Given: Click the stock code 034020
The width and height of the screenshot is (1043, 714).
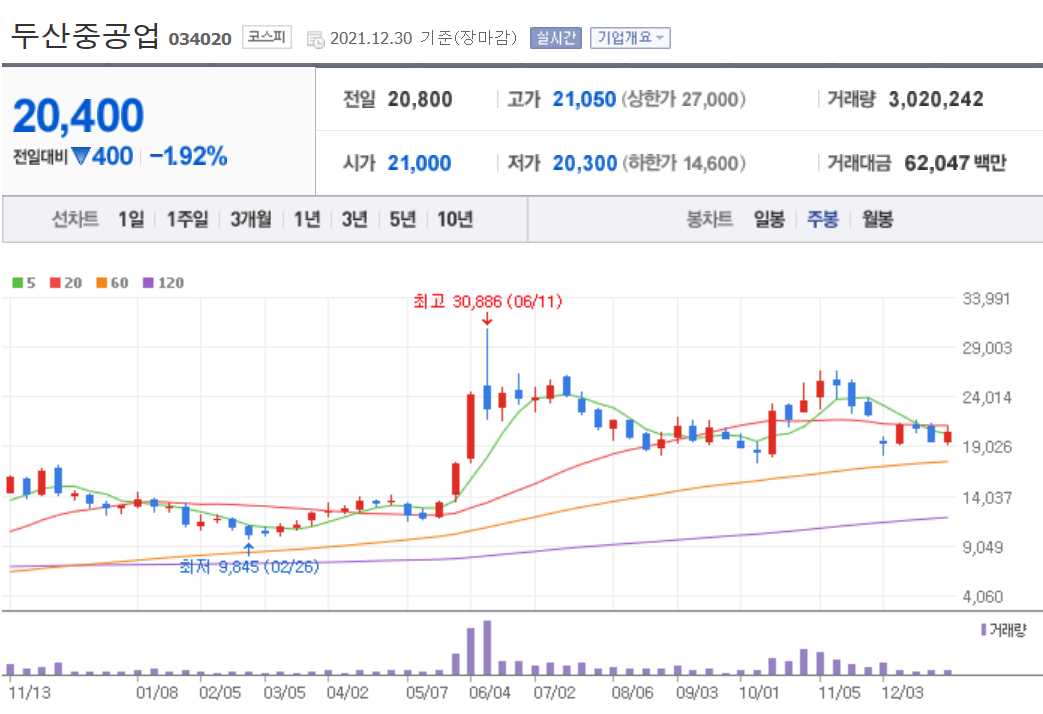Looking at the screenshot, I should pos(200,39).
